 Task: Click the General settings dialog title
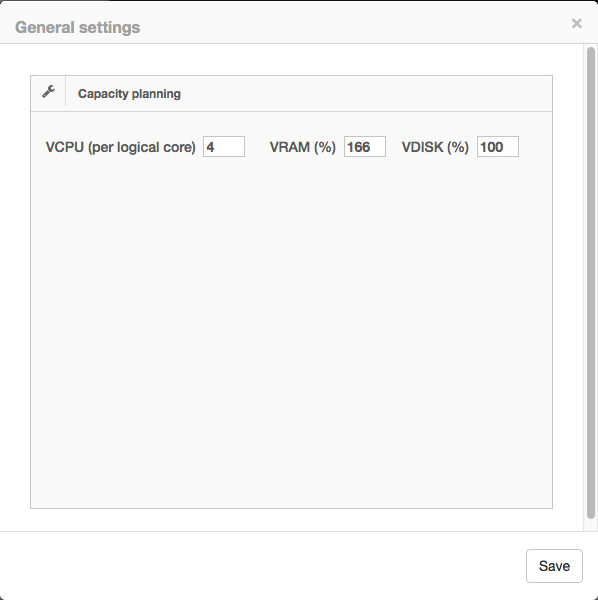pos(78,28)
